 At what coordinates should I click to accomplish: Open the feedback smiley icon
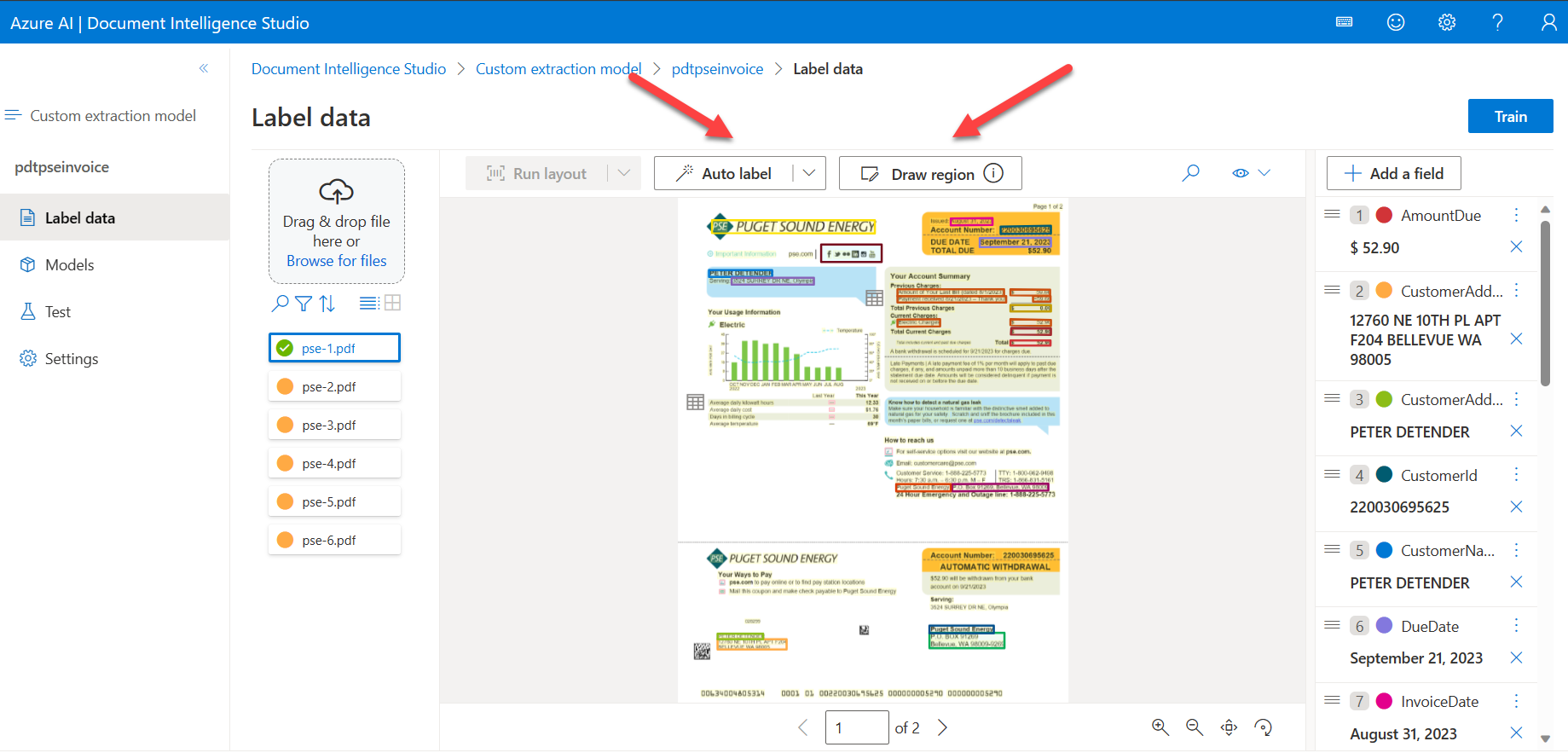point(1396,22)
